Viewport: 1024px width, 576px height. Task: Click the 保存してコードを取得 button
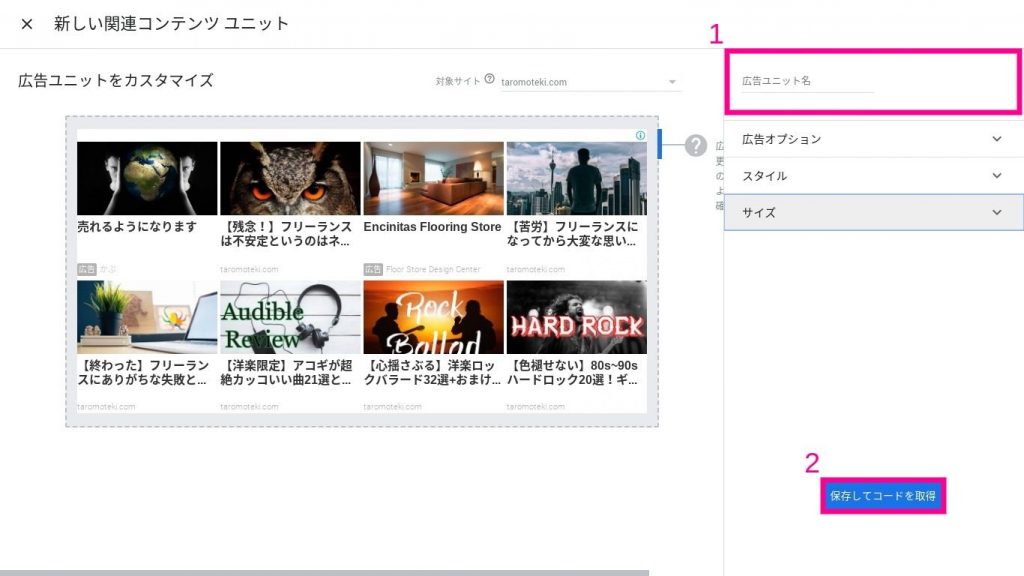882,496
